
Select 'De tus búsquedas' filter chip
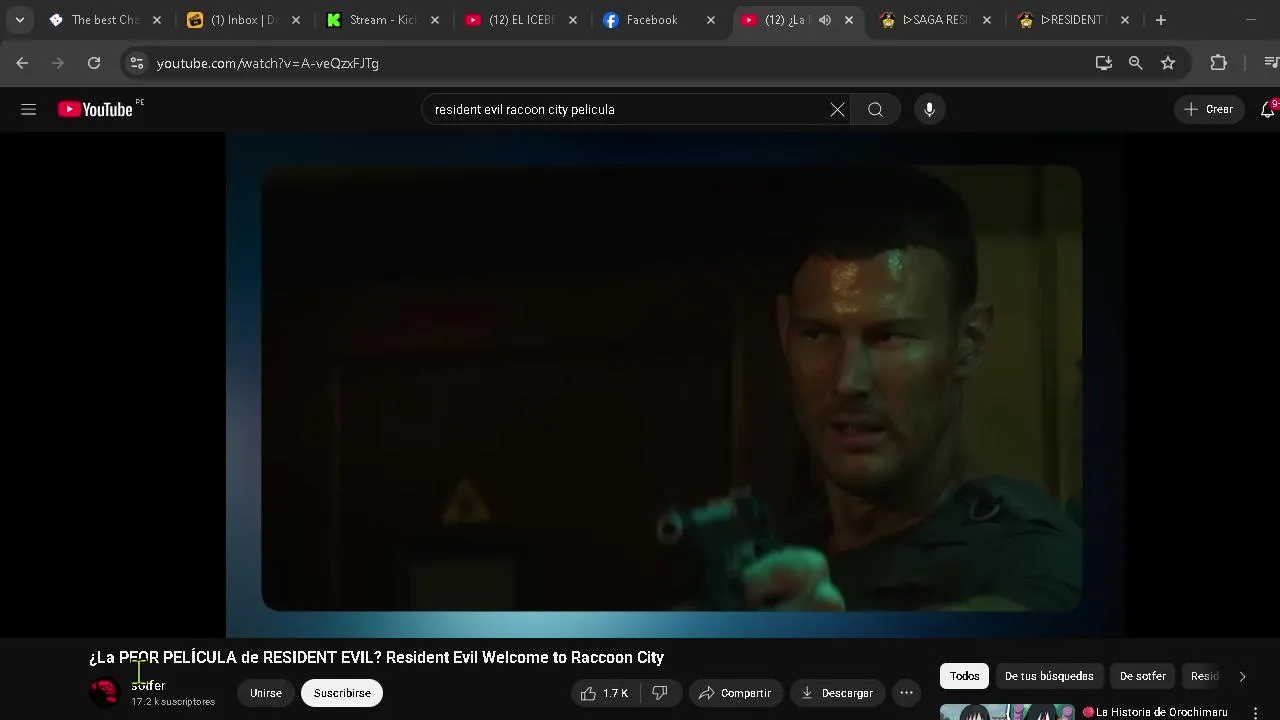(x=1049, y=676)
